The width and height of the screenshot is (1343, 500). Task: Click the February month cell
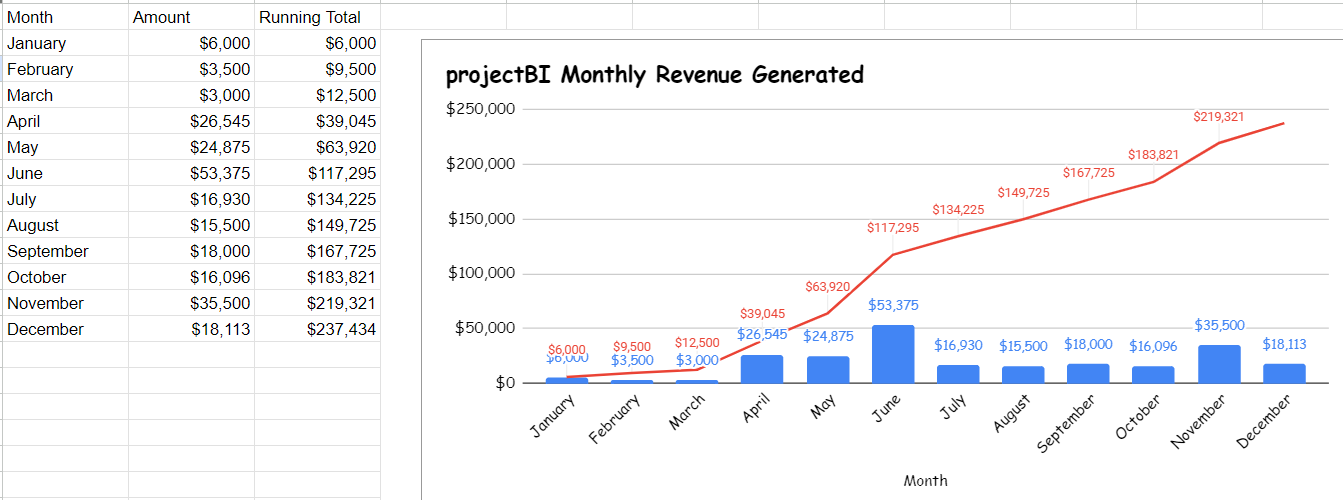(x=65, y=69)
